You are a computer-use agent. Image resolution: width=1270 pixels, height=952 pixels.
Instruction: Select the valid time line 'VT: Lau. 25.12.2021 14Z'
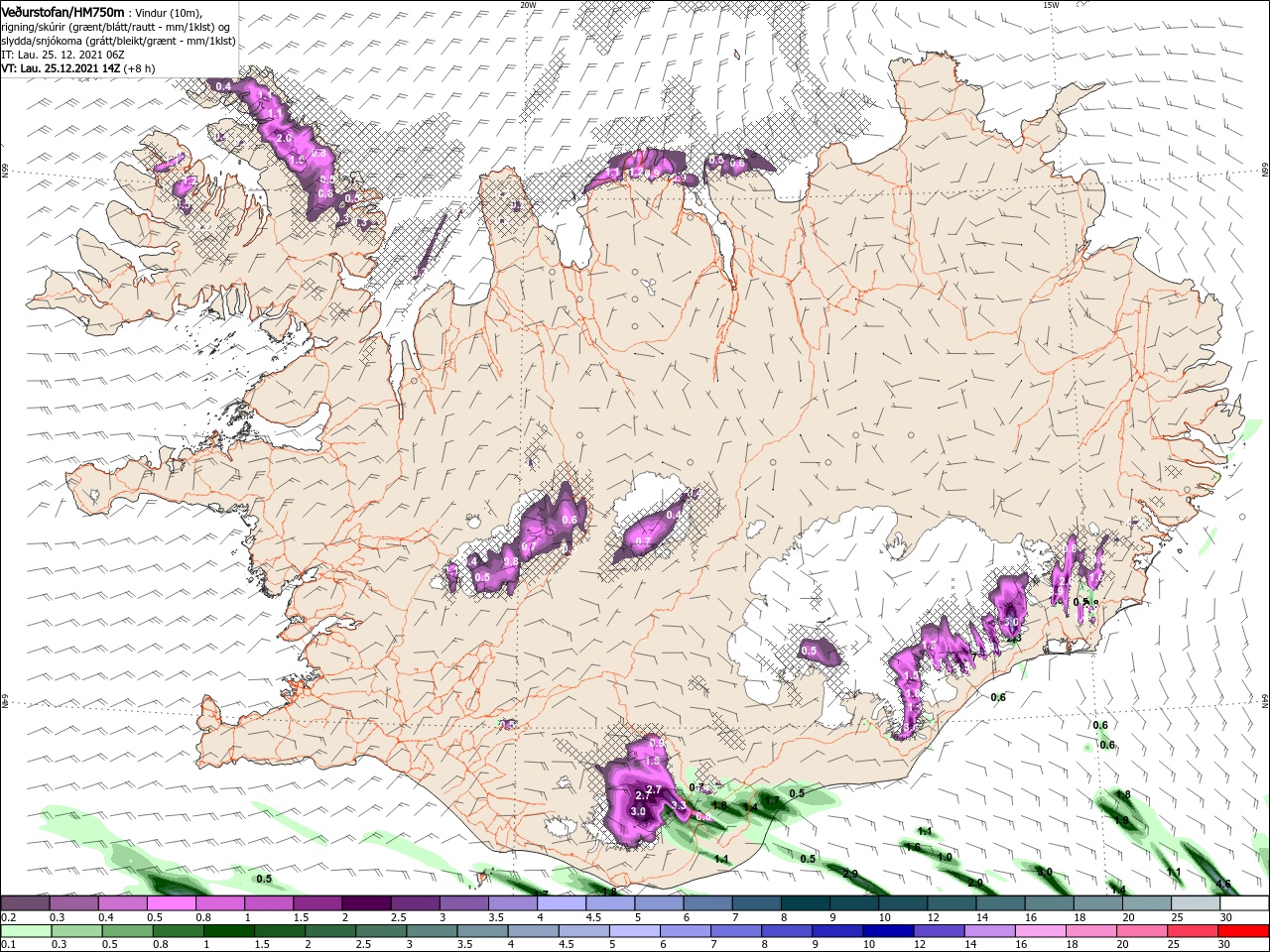point(60,69)
